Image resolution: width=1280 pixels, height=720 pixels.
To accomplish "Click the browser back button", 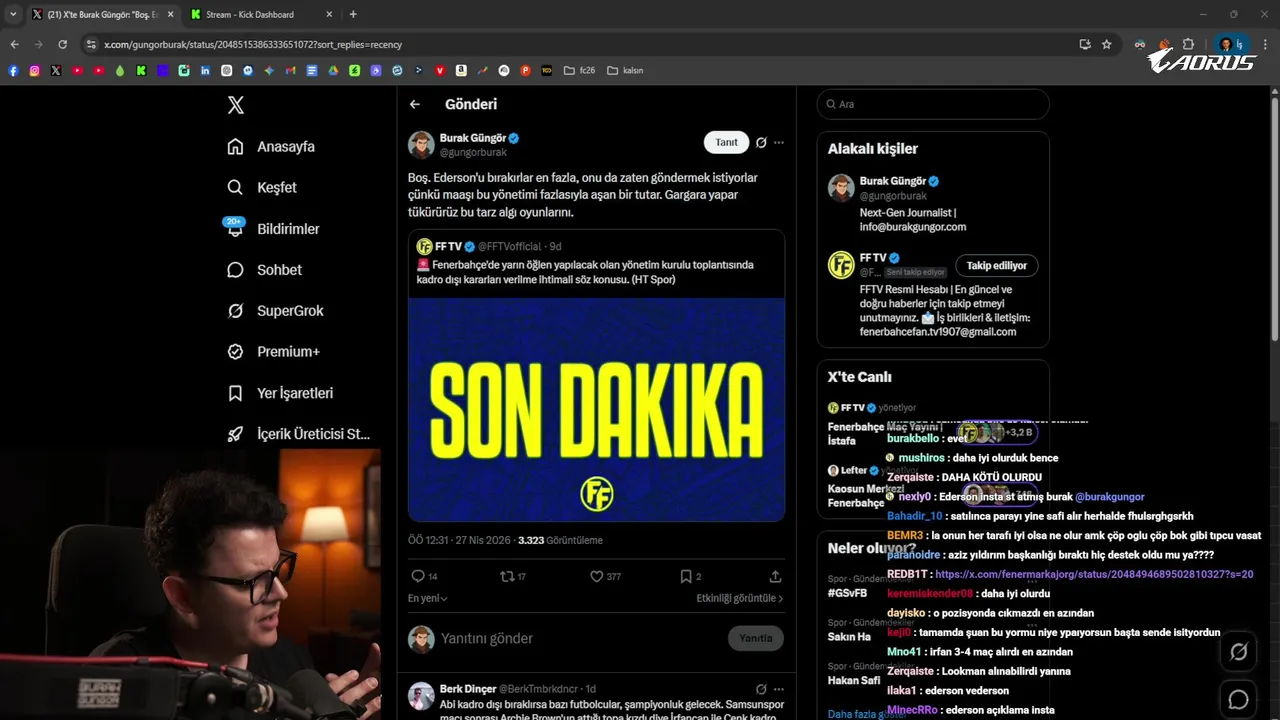I will tap(14, 44).
